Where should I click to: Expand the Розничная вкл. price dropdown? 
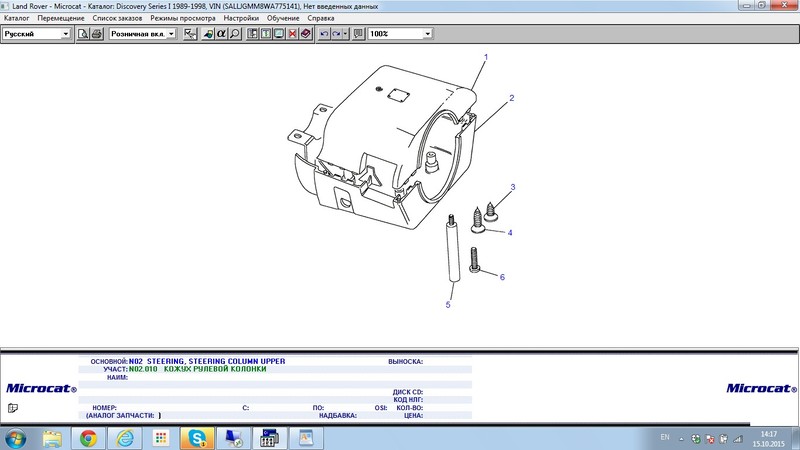171,34
